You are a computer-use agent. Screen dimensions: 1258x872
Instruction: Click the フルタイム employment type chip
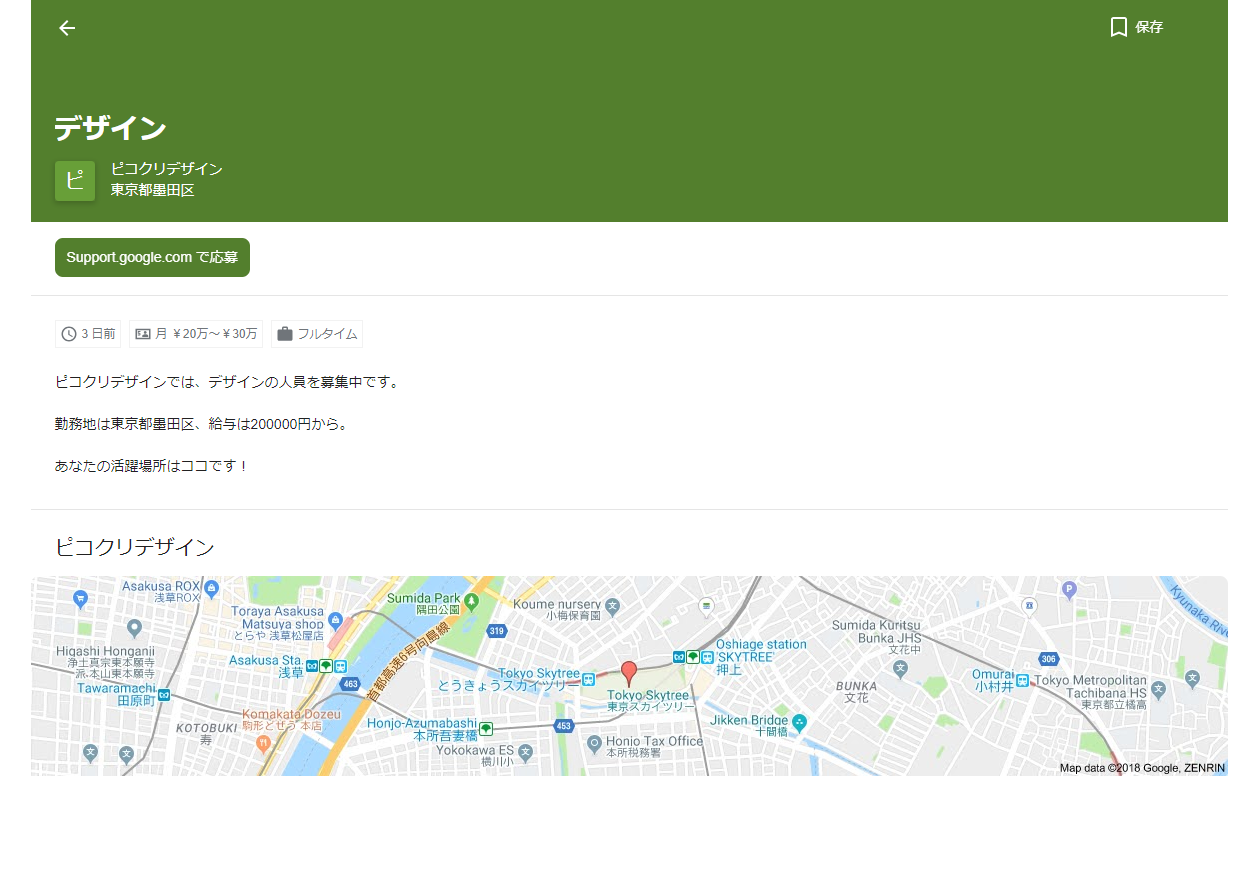click(317, 334)
